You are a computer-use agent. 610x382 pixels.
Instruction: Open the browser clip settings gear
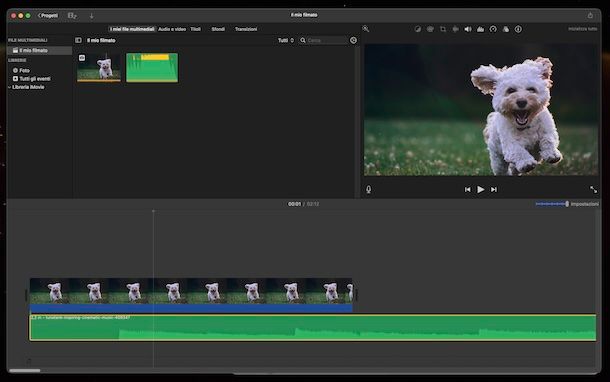[x=353, y=40]
